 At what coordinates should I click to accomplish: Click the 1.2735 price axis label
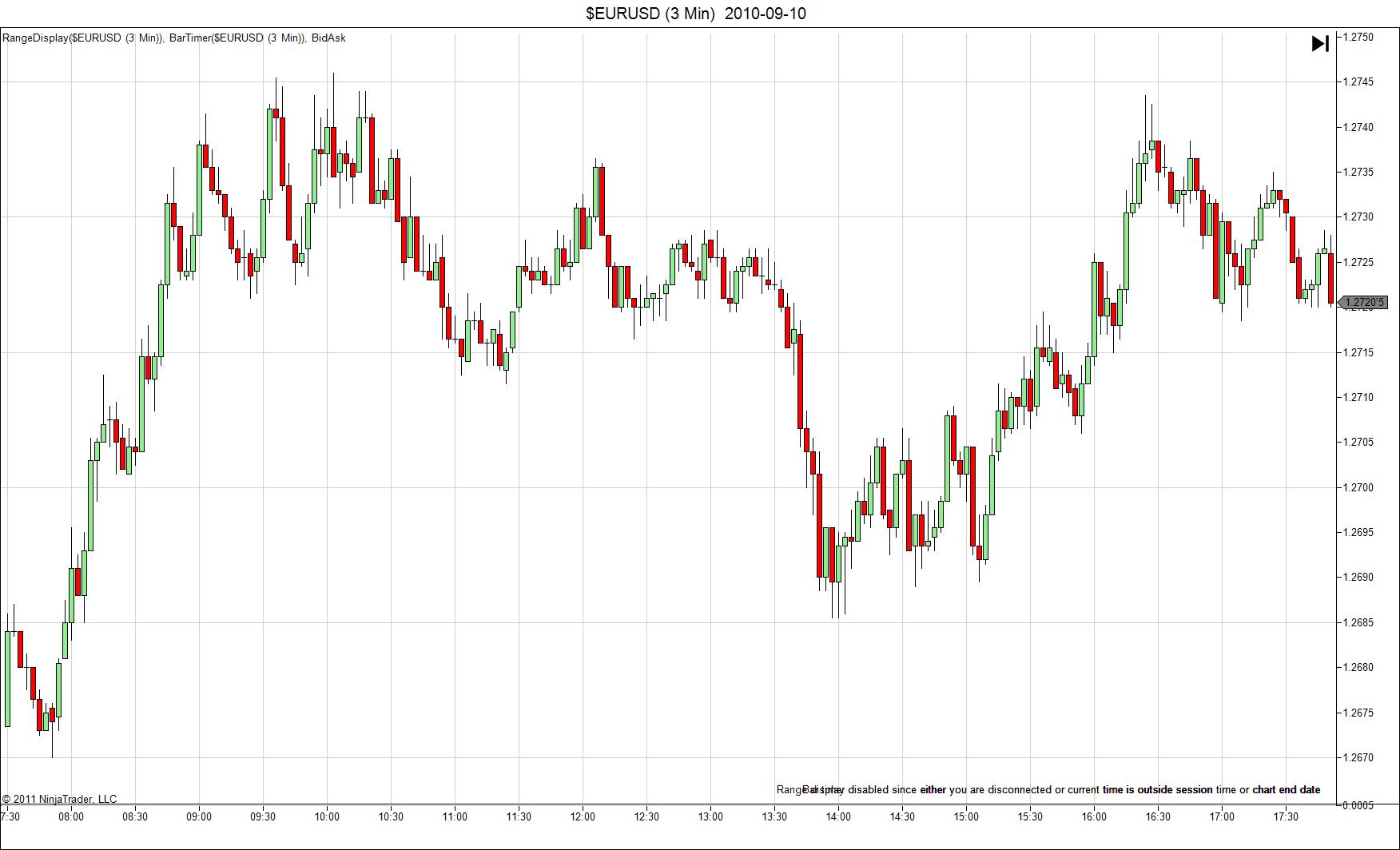pyautogui.click(x=1358, y=172)
